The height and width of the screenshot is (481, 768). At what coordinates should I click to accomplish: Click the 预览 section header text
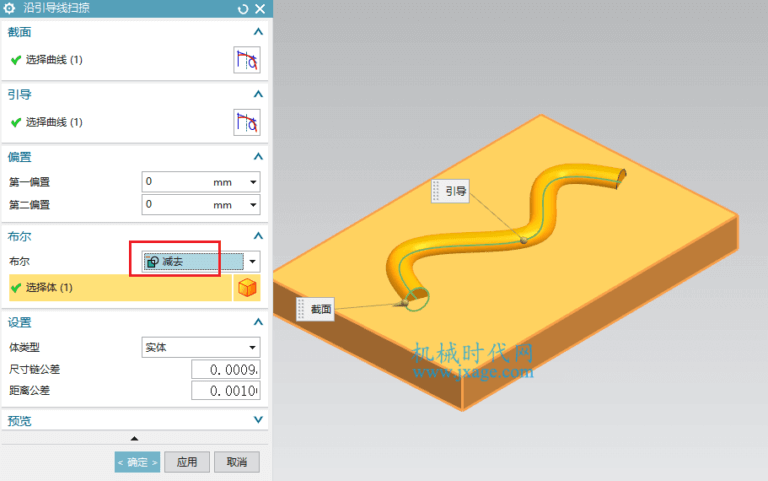tap(20, 421)
